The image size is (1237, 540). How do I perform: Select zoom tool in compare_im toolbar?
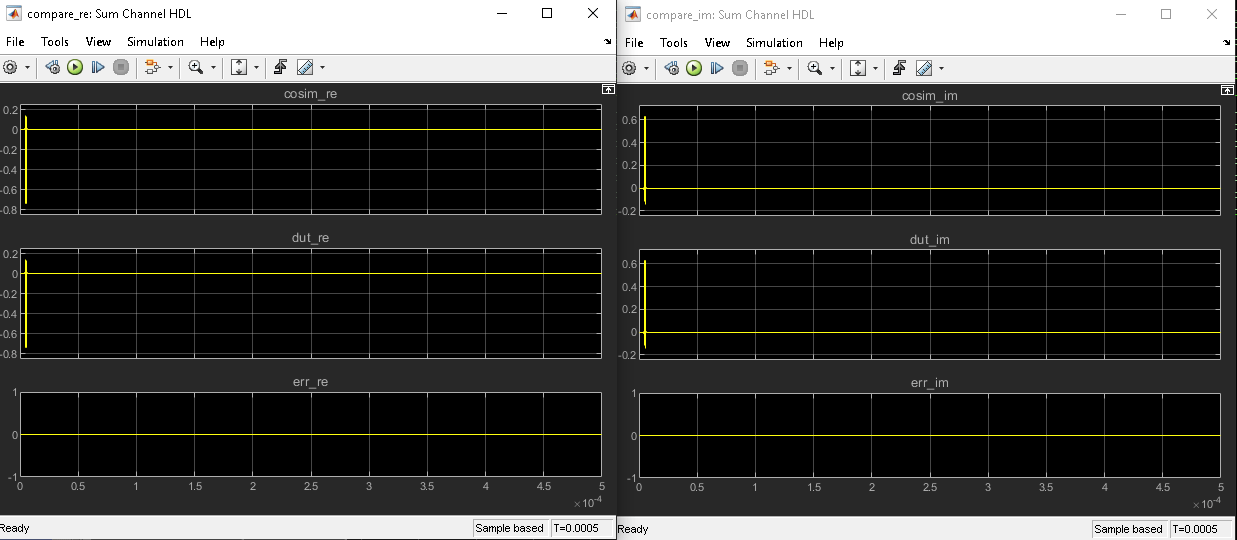pos(814,68)
